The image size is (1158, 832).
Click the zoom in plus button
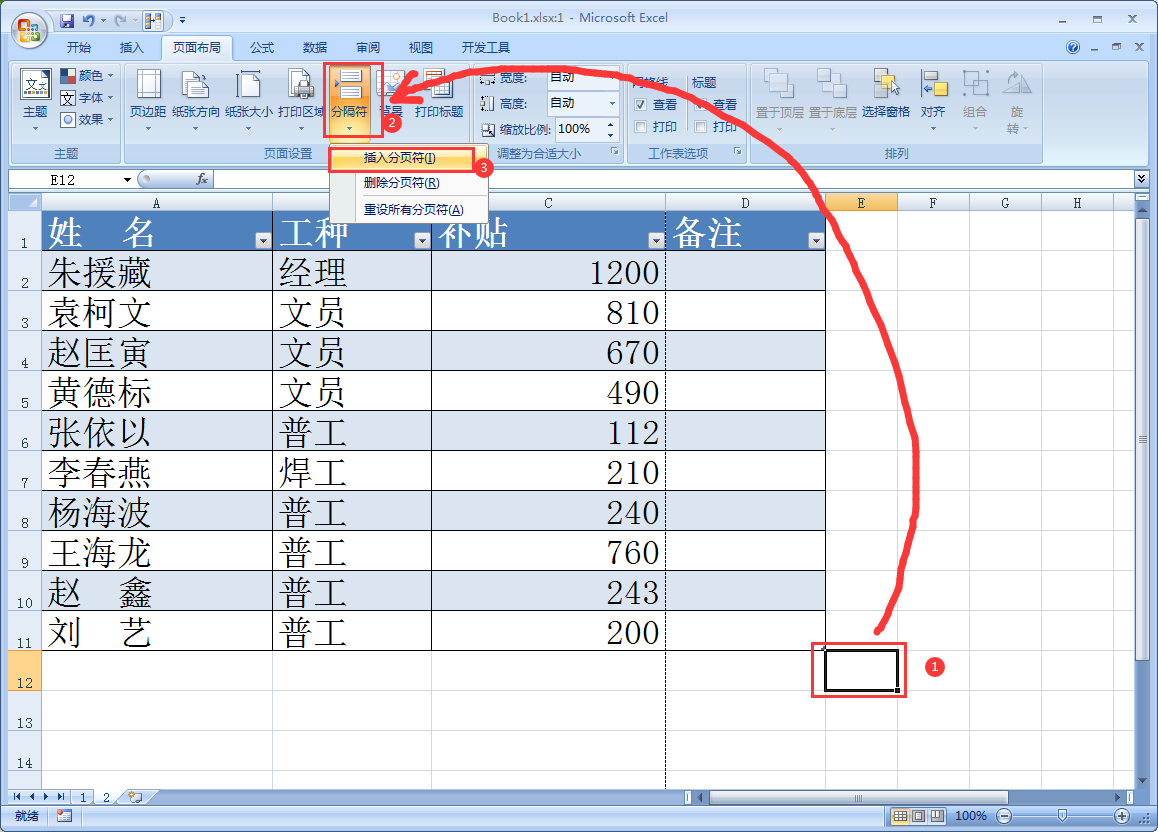1121,816
